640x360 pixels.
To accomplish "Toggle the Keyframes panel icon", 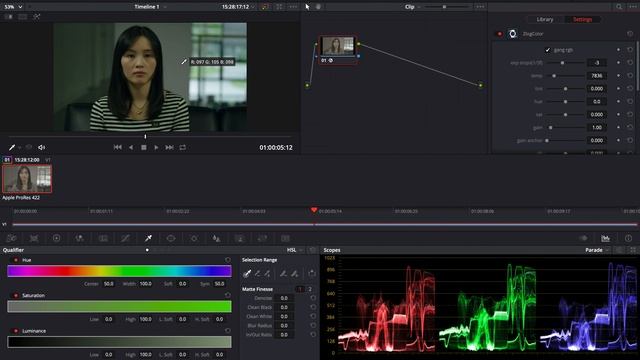I will pos(583,238).
